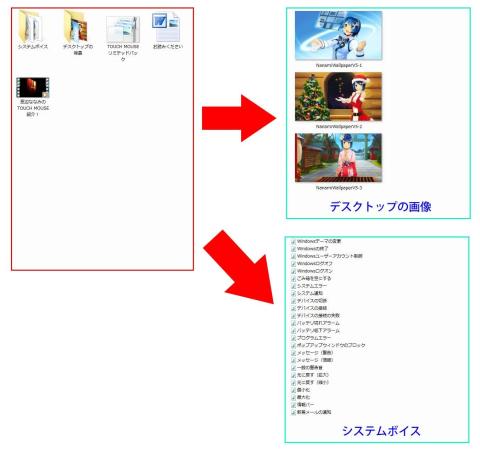Click the Windowsユーザーアカウント制御 file icon
The image size is (480, 453).
click(x=293, y=256)
